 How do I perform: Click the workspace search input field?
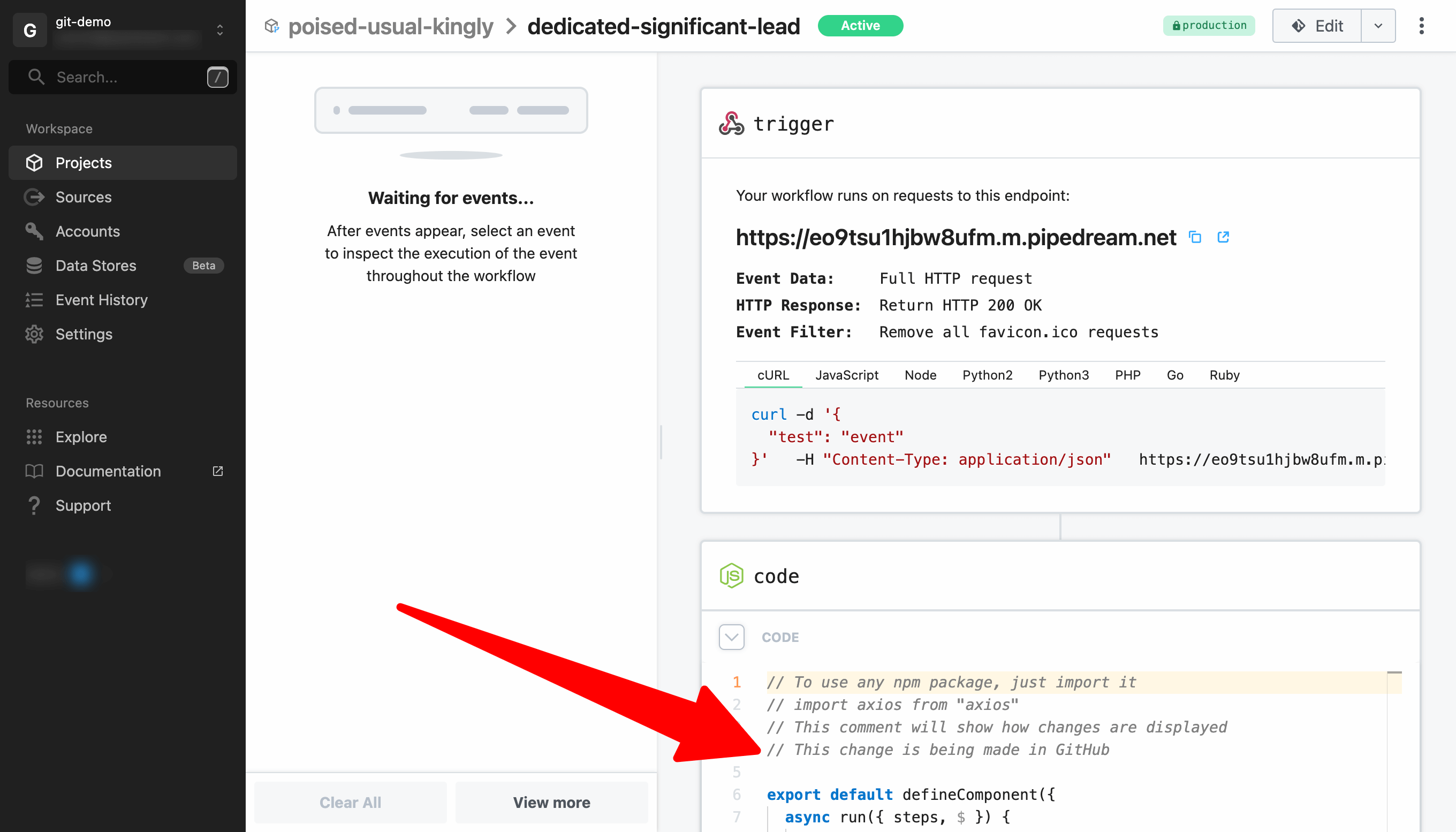[120, 76]
